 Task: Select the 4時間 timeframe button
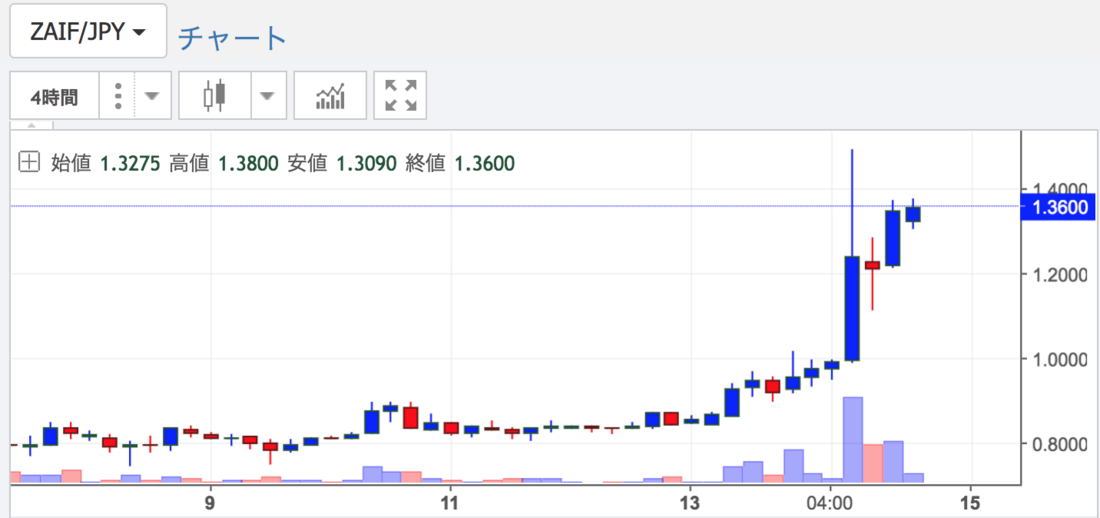(x=54, y=96)
